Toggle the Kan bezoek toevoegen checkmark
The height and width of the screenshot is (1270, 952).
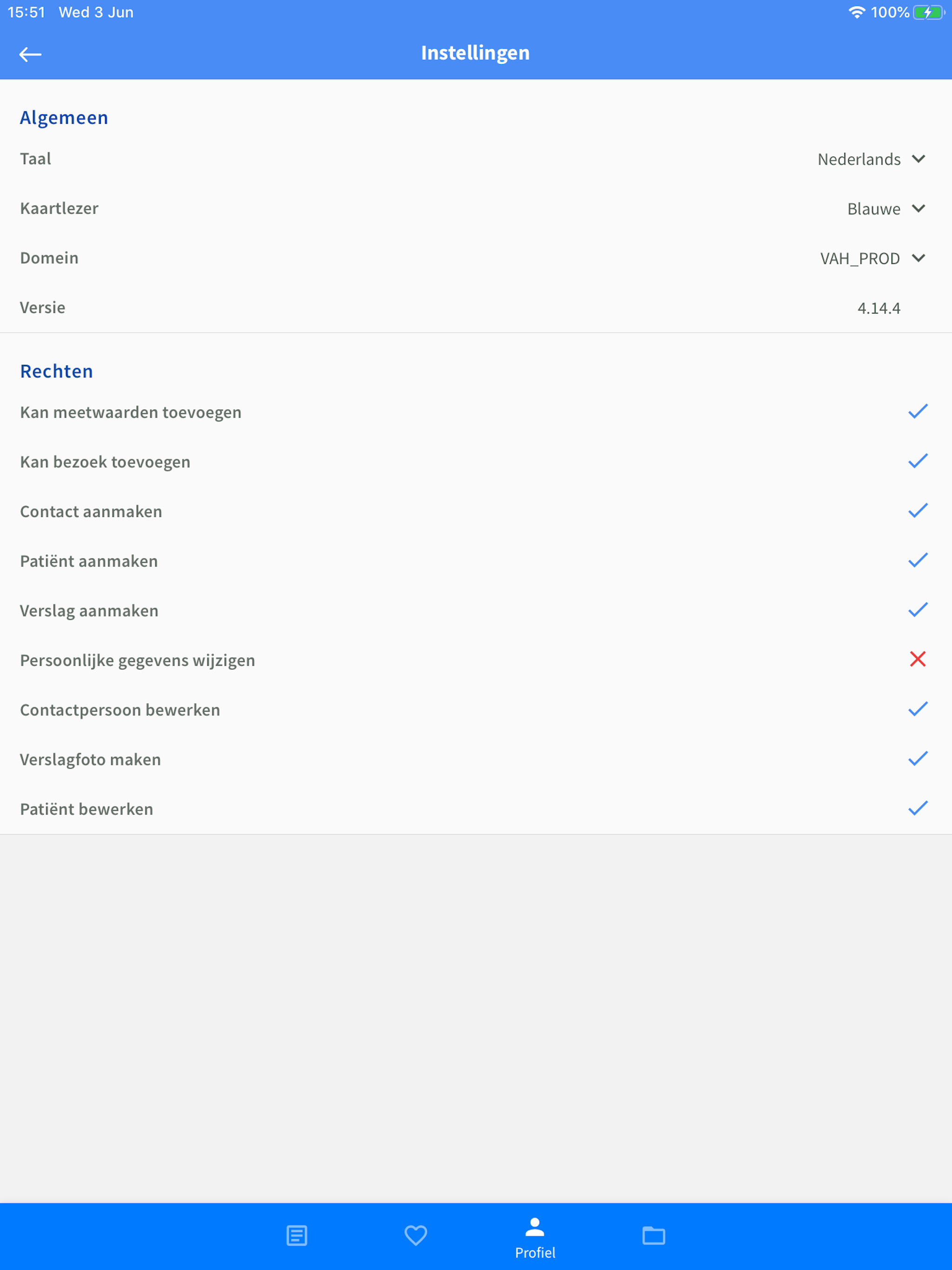click(x=918, y=461)
